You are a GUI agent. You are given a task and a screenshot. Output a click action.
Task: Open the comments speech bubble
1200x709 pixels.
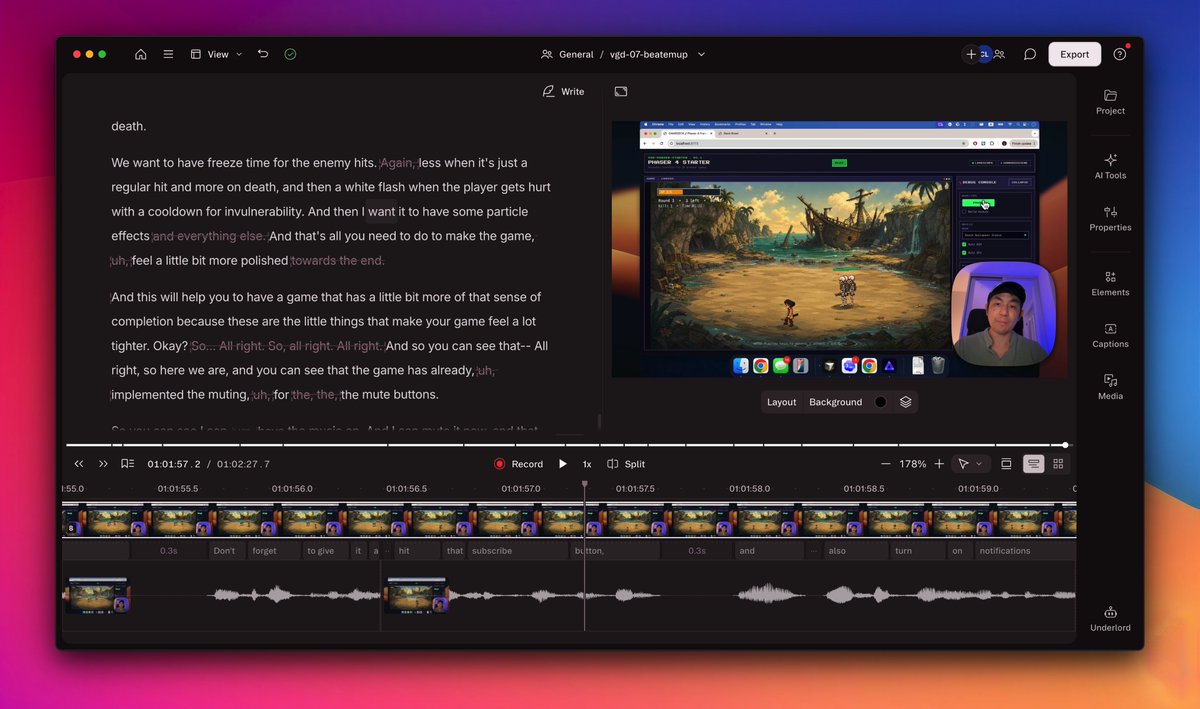pos(1029,54)
